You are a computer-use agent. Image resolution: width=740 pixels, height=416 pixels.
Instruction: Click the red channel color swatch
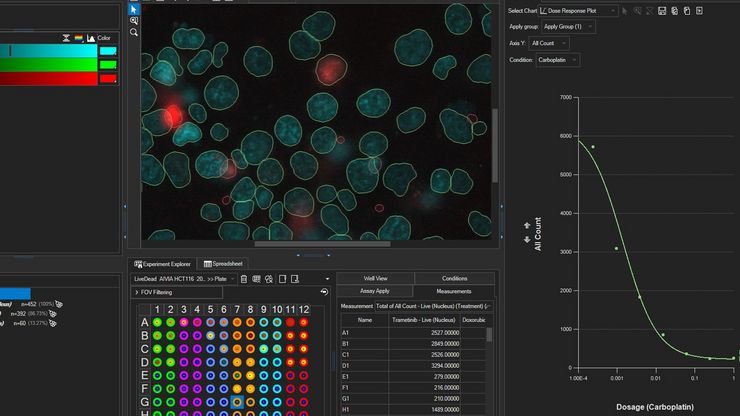tap(108, 78)
